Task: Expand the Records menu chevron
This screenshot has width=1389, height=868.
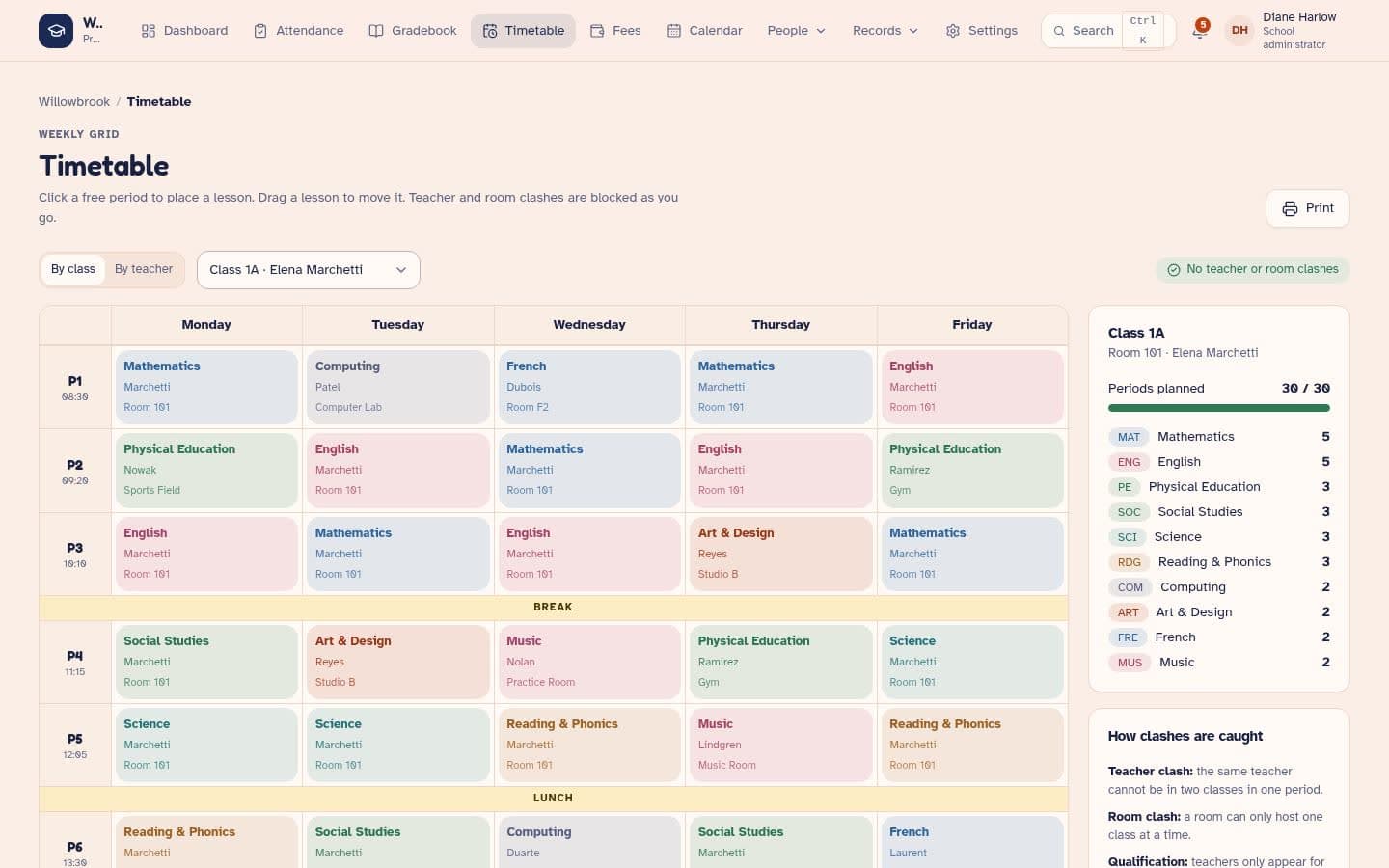Action: 913,31
